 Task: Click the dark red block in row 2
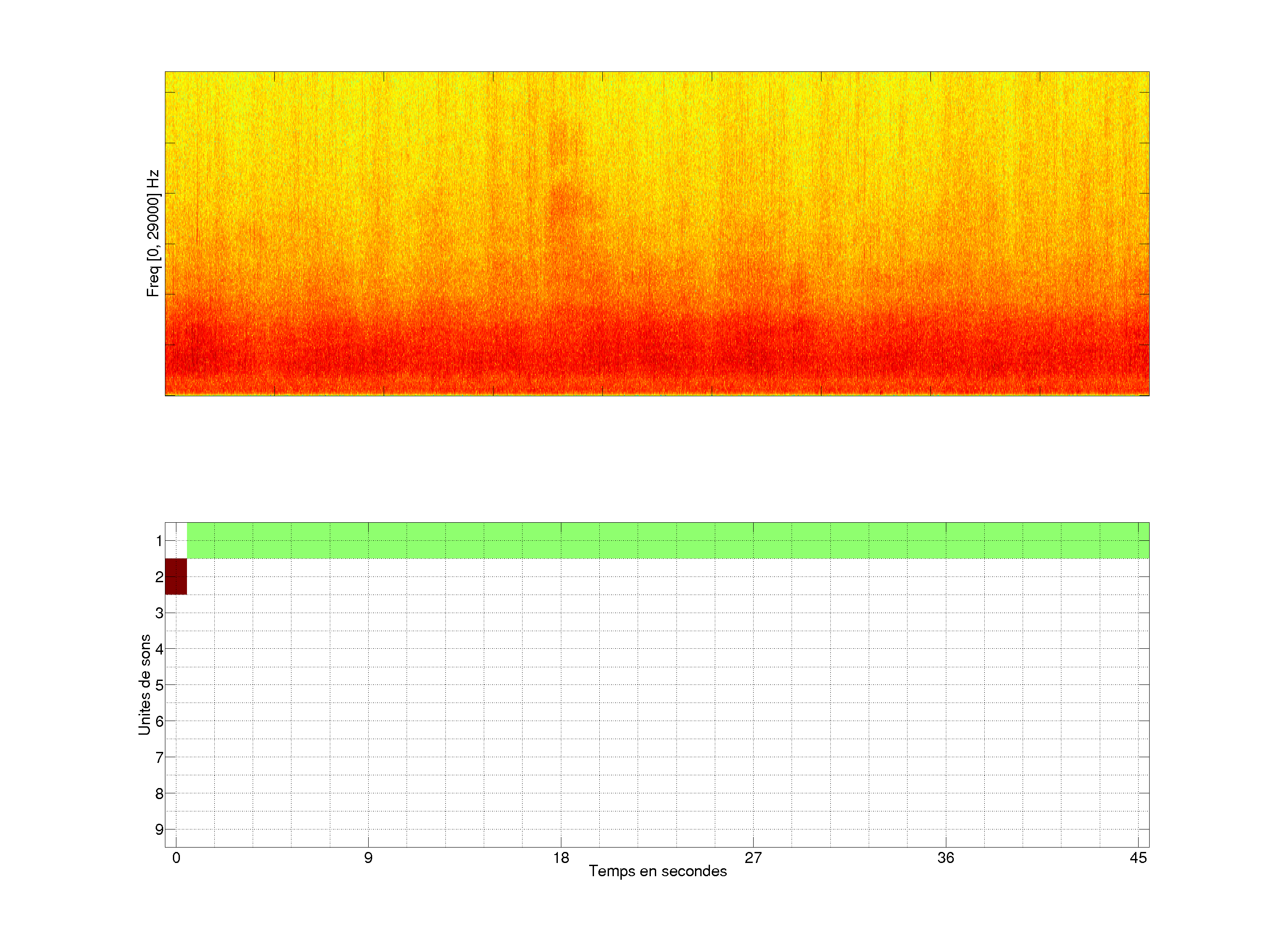[x=176, y=576]
